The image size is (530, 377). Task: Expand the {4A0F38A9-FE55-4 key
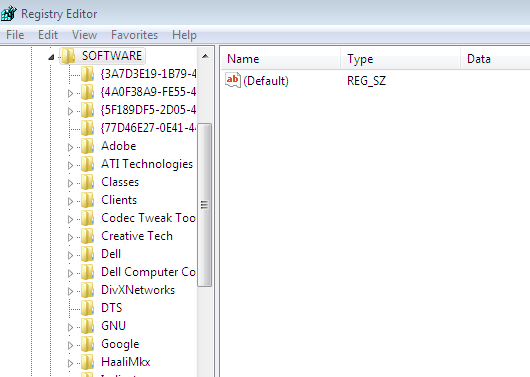click(70, 93)
